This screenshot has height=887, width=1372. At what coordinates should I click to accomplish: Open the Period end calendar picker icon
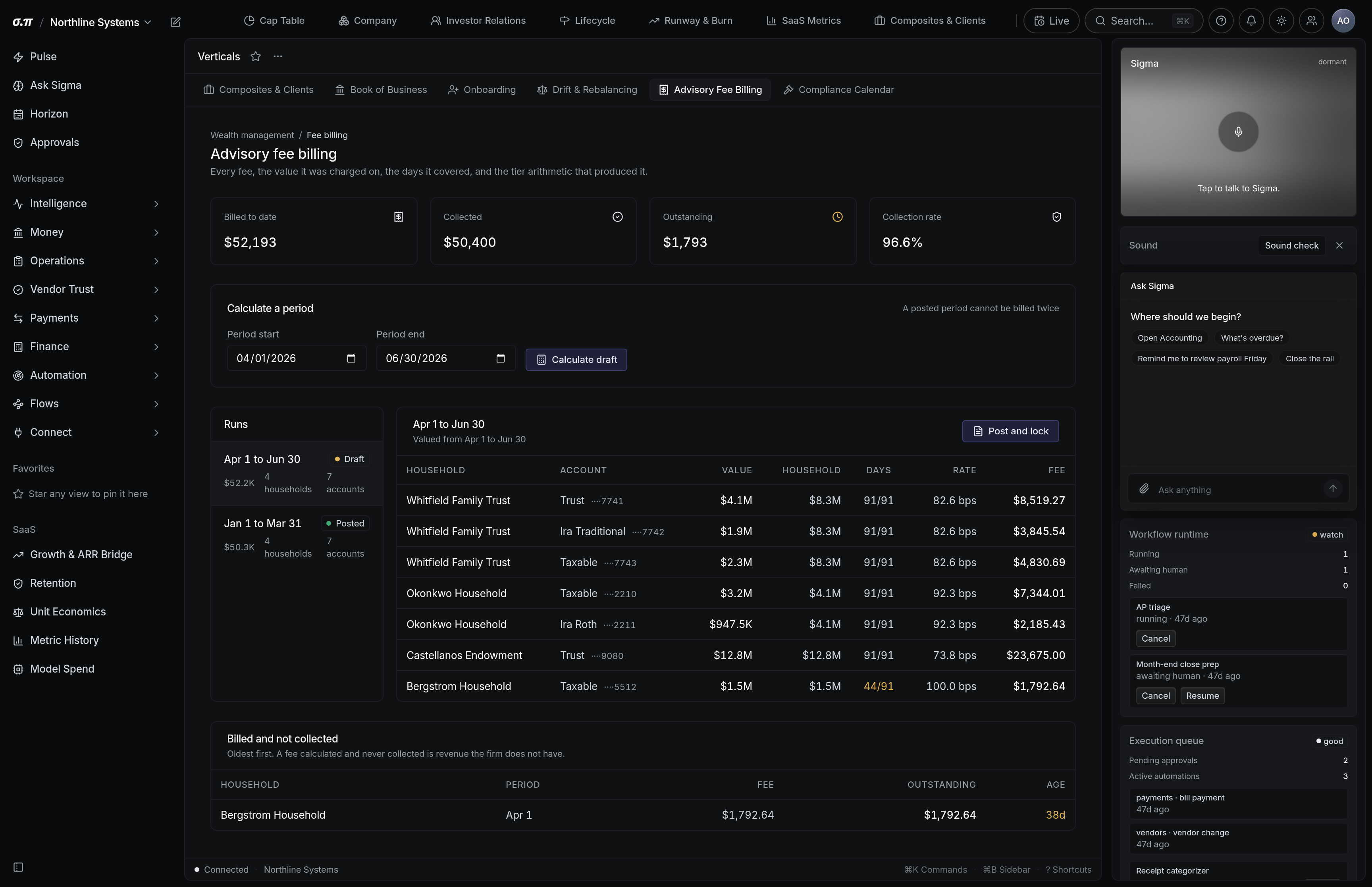tap(500, 358)
